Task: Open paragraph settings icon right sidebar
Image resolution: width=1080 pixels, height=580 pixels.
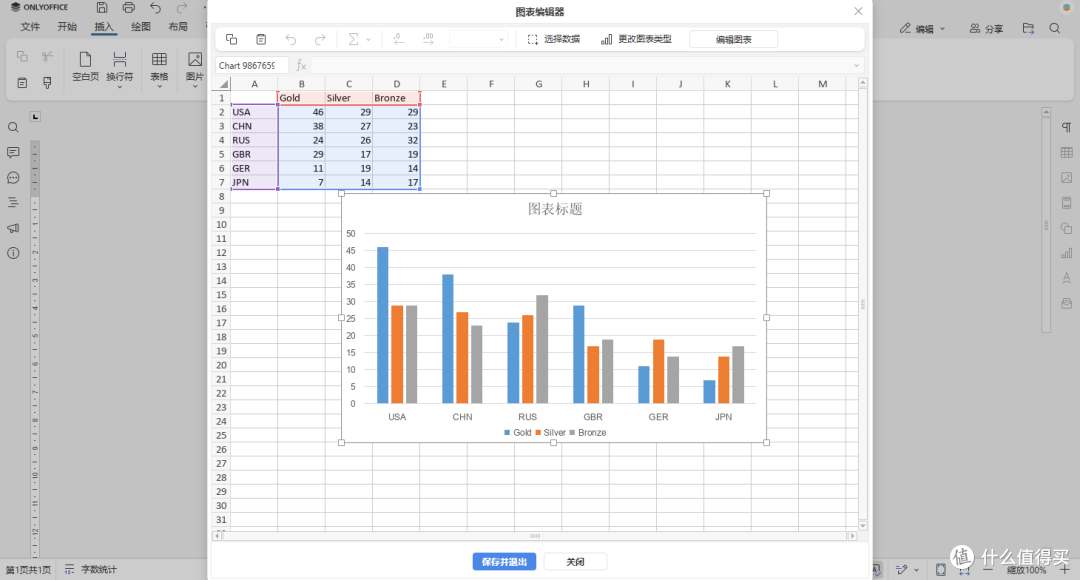Action: click(x=1066, y=127)
